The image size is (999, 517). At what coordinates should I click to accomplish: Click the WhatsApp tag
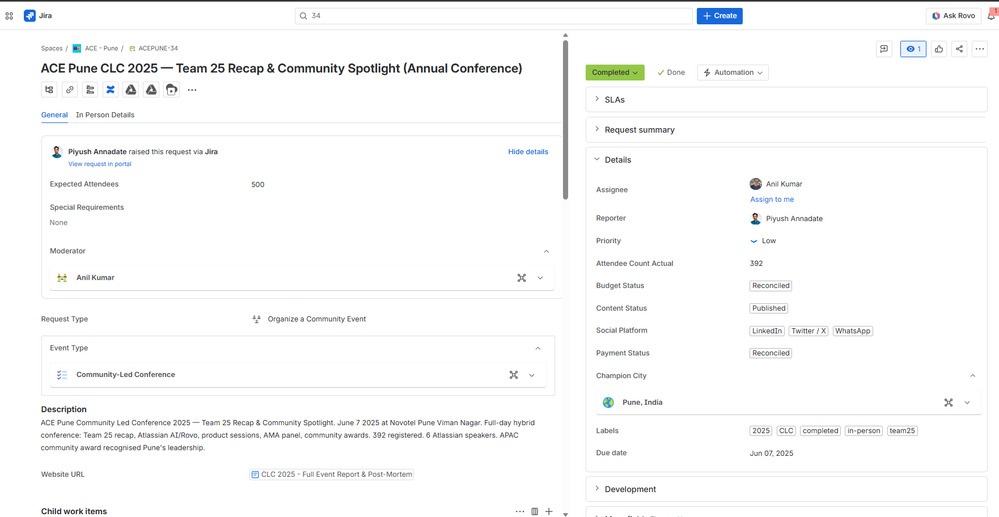click(852, 331)
